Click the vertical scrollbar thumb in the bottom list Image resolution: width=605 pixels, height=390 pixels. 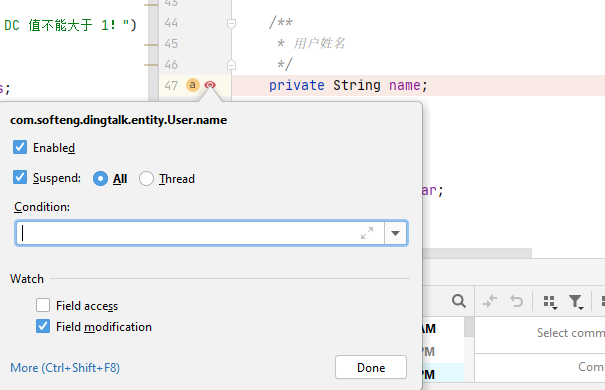coord(469,326)
